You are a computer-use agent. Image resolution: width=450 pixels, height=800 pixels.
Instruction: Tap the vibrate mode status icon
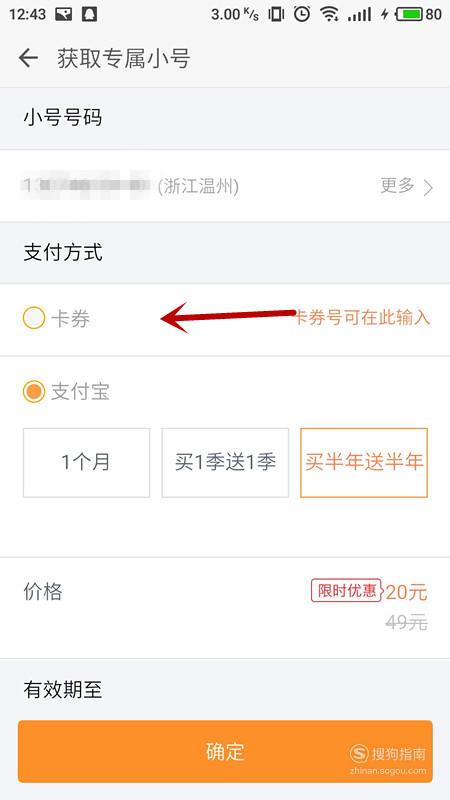pyautogui.click(x=276, y=14)
